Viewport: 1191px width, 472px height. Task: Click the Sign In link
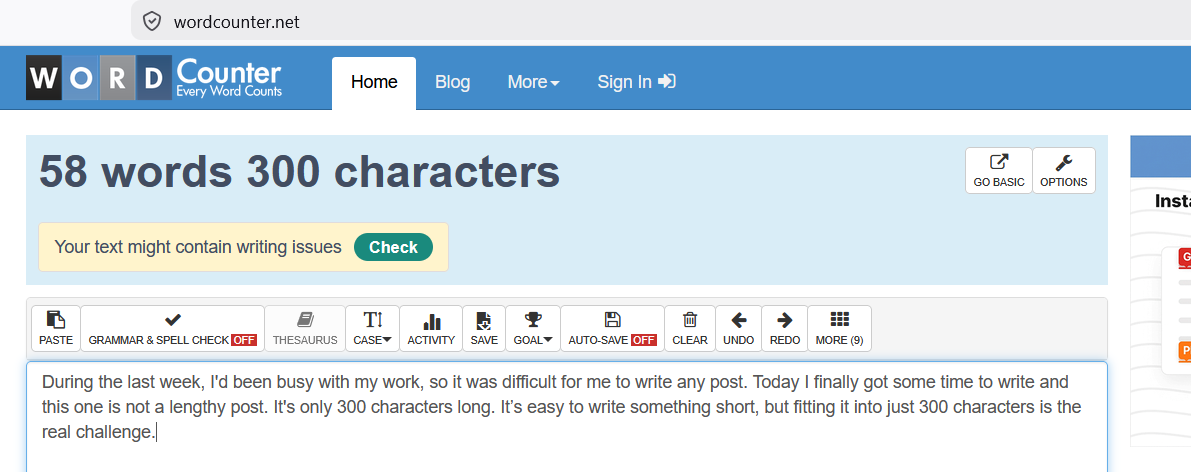click(x=637, y=82)
